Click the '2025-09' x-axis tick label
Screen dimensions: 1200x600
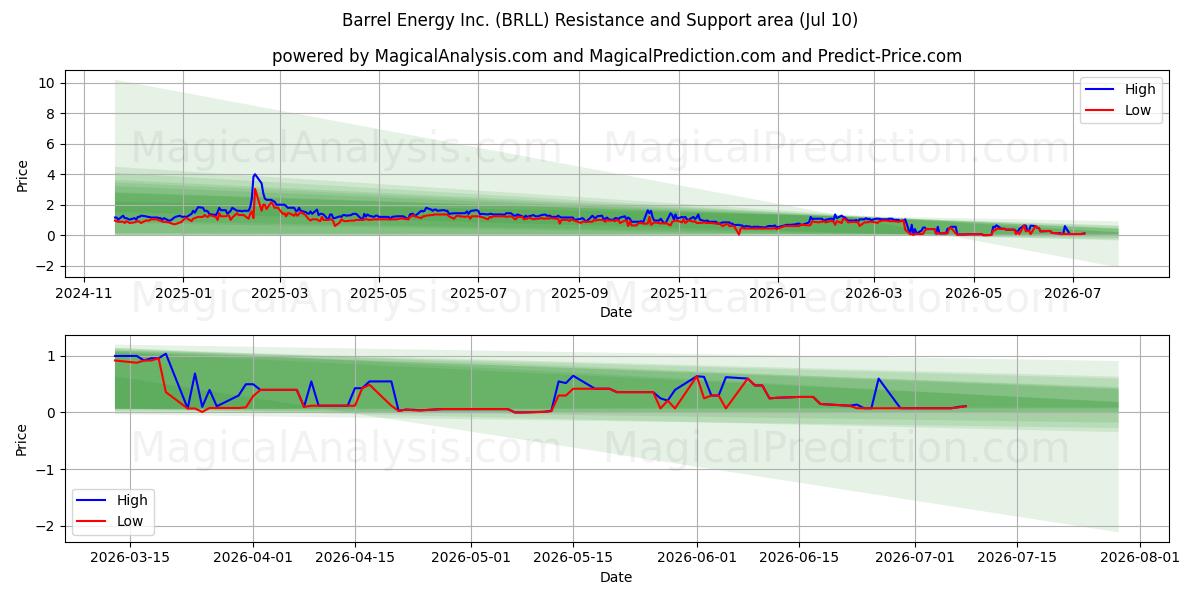point(579,294)
